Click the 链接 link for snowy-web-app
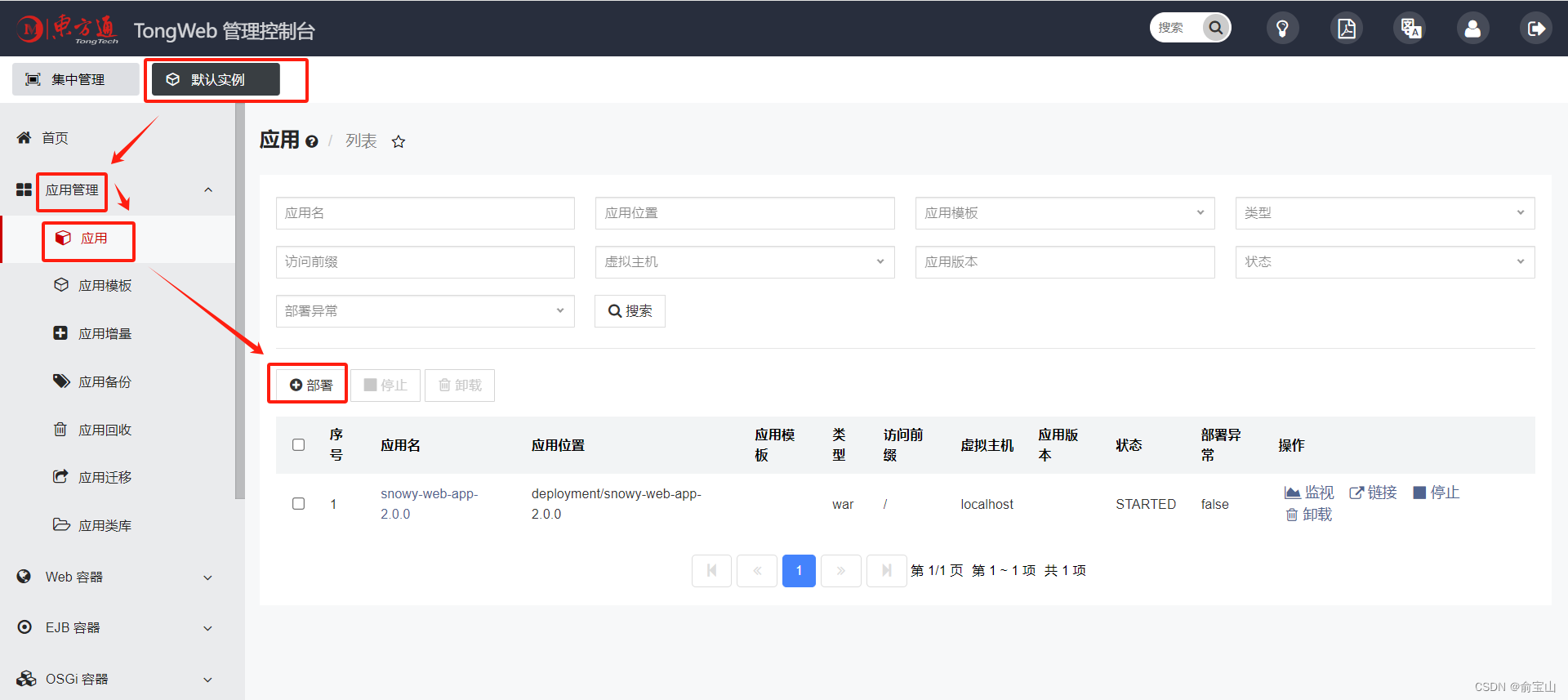Viewport: 1568px width, 700px height. [x=1373, y=493]
